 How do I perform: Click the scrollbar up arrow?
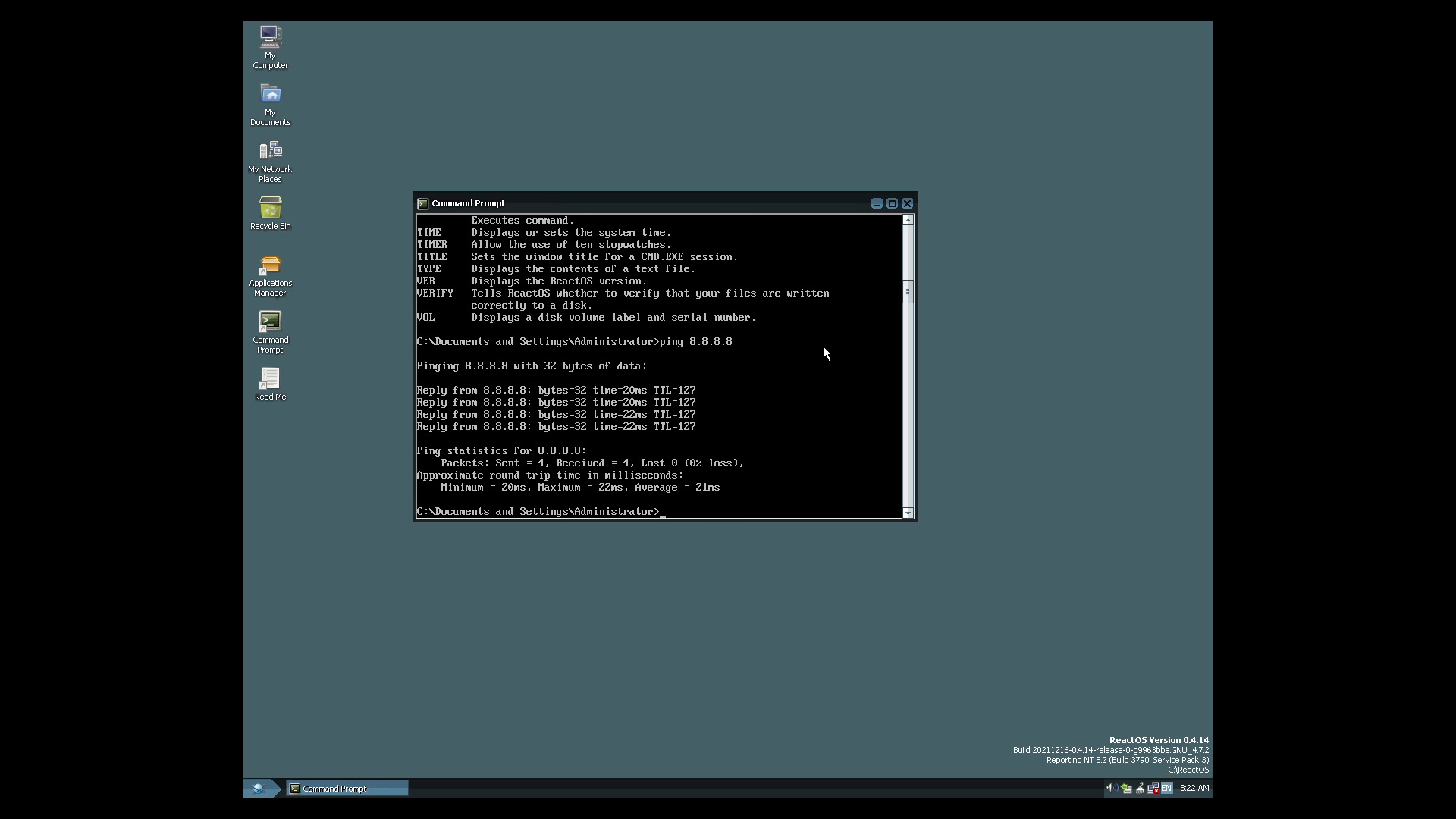pos(908,220)
